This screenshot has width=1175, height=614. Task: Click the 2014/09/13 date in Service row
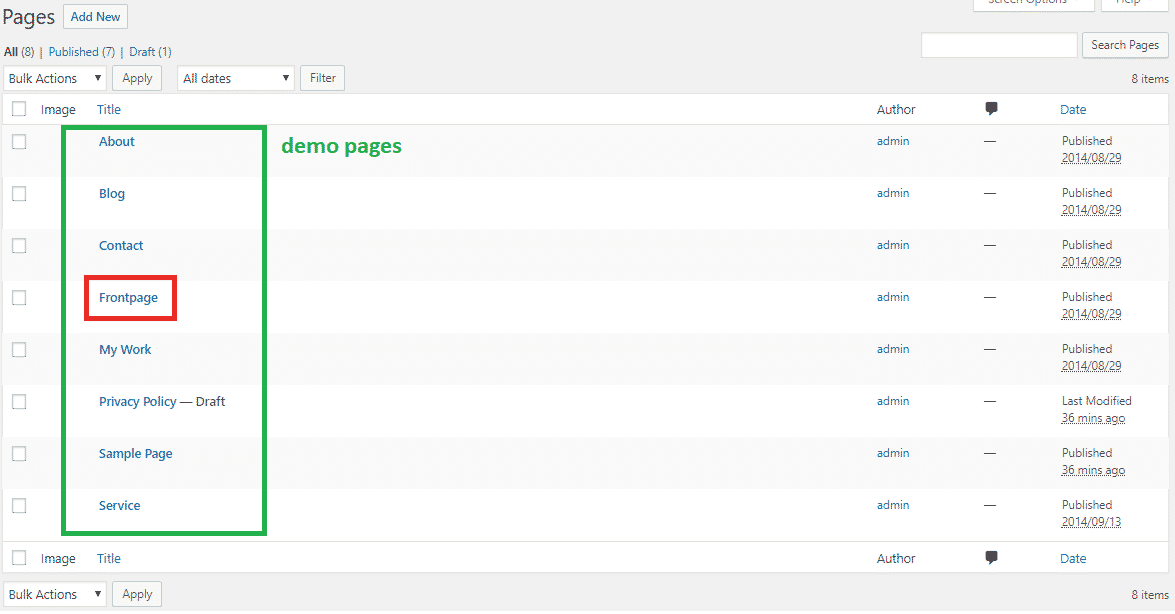coord(1091,522)
